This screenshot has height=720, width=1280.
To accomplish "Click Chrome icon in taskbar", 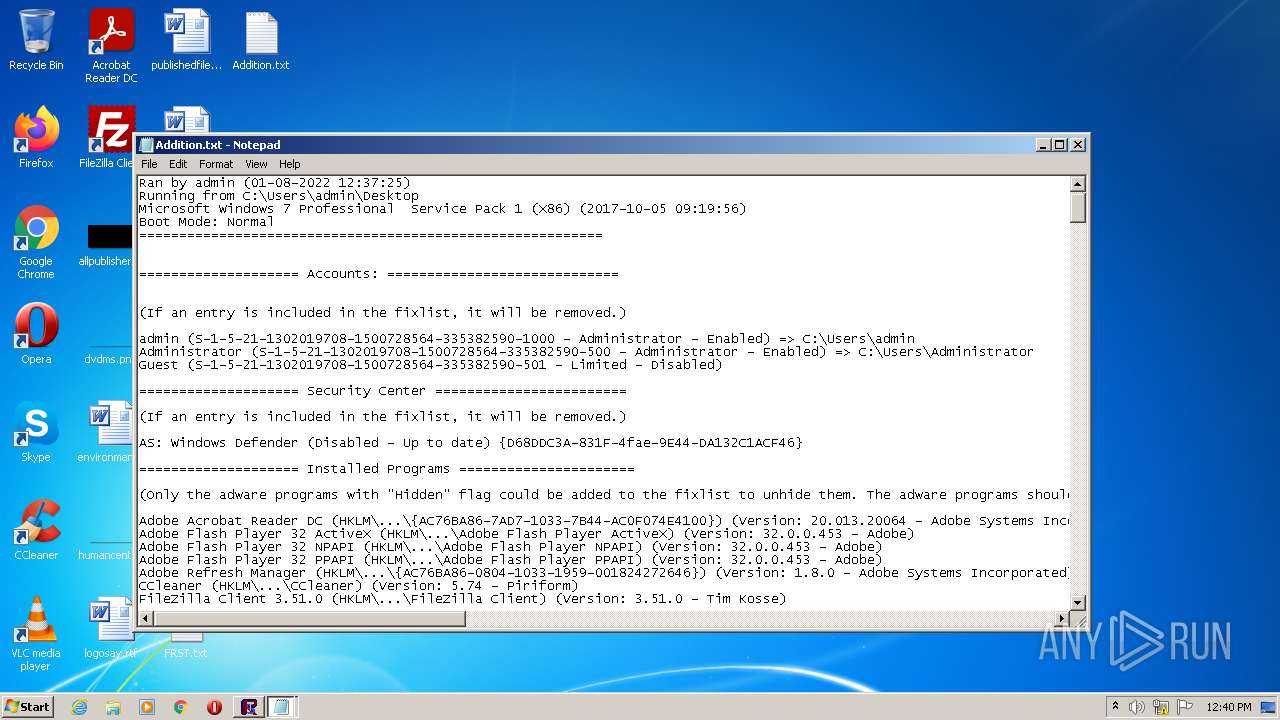I will tap(181, 706).
